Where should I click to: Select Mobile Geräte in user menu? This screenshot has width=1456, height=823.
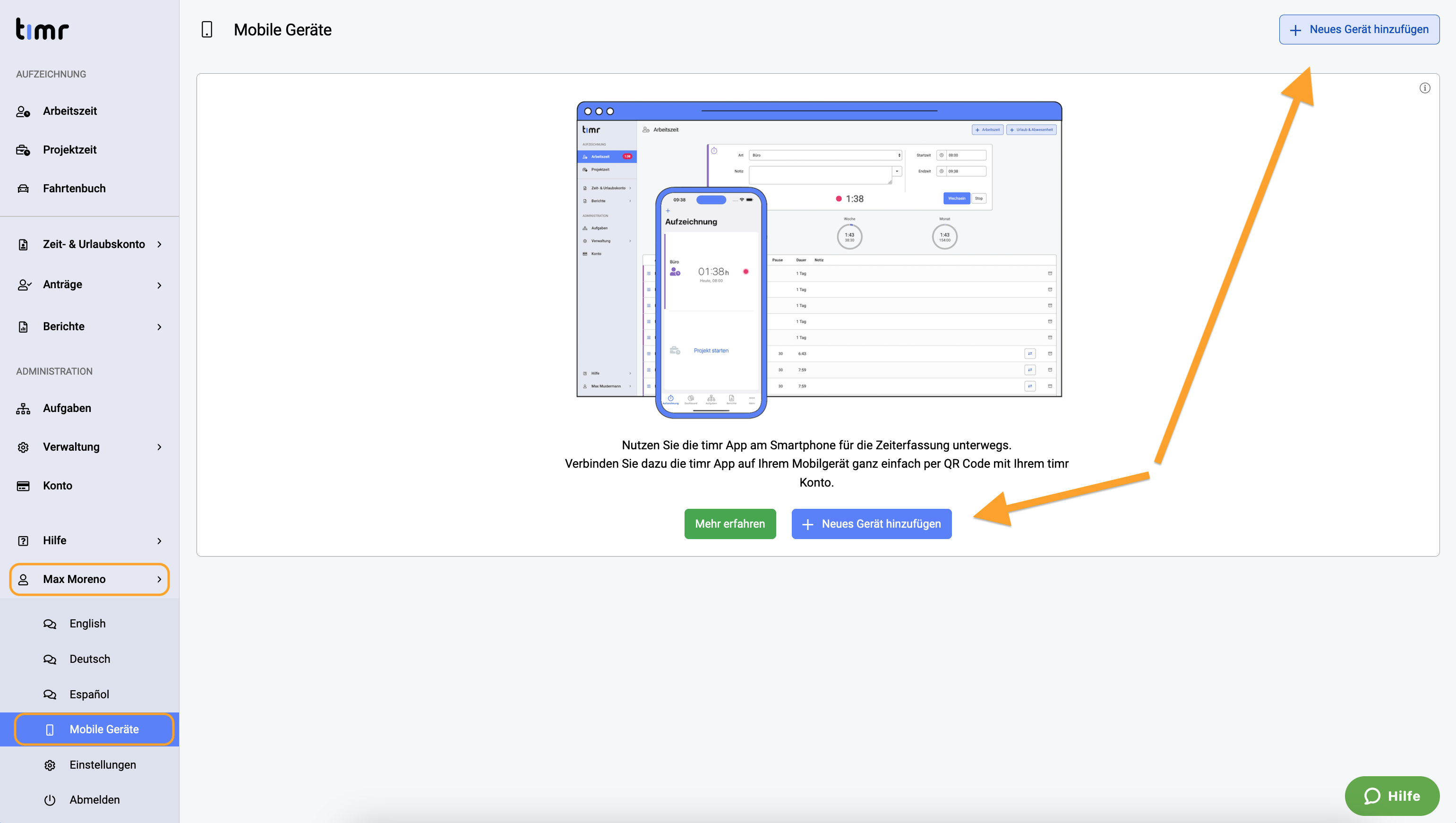point(89,730)
